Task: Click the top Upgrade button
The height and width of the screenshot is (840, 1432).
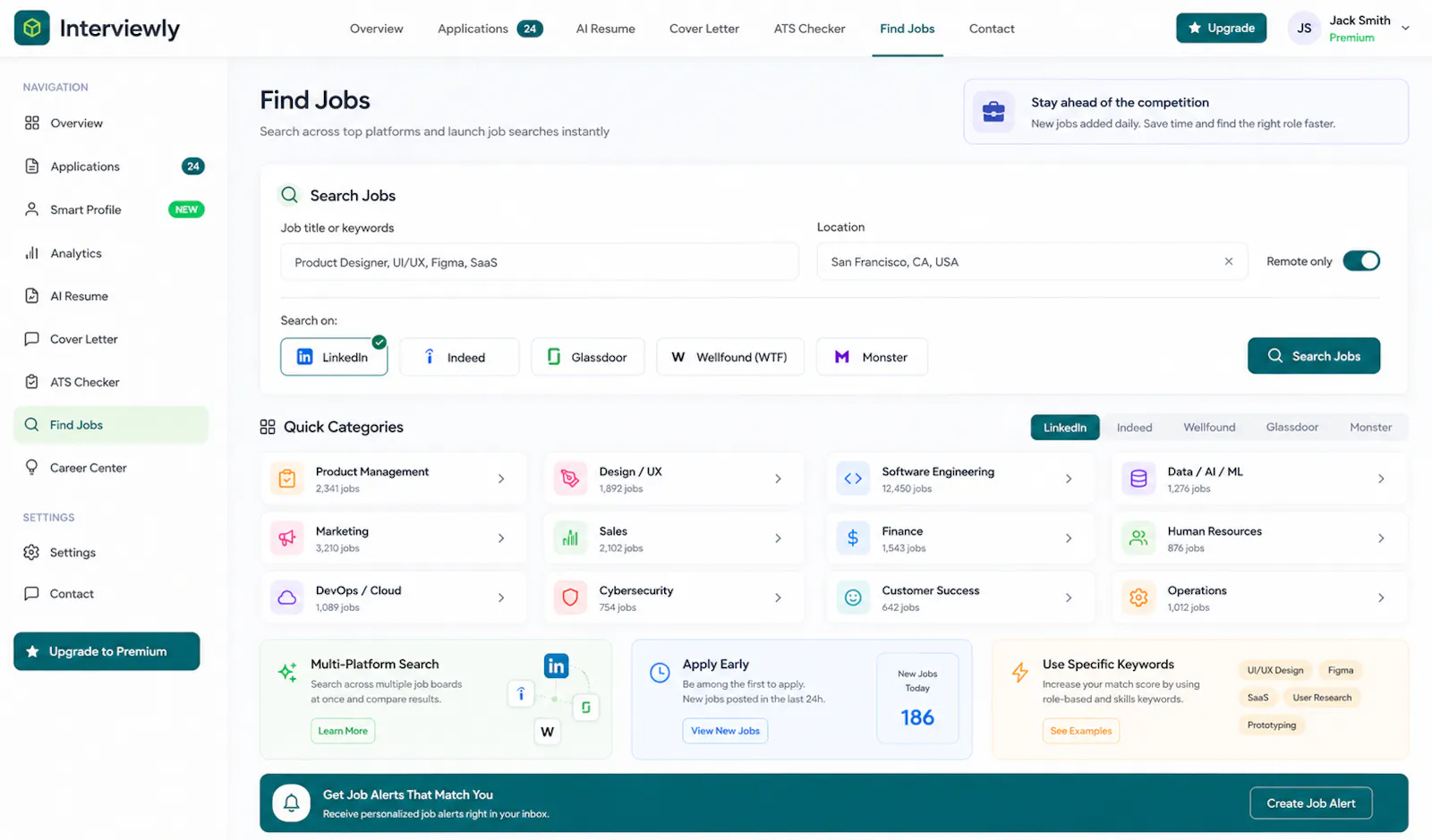Action: pyautogui.click(x=1221, y=28)
